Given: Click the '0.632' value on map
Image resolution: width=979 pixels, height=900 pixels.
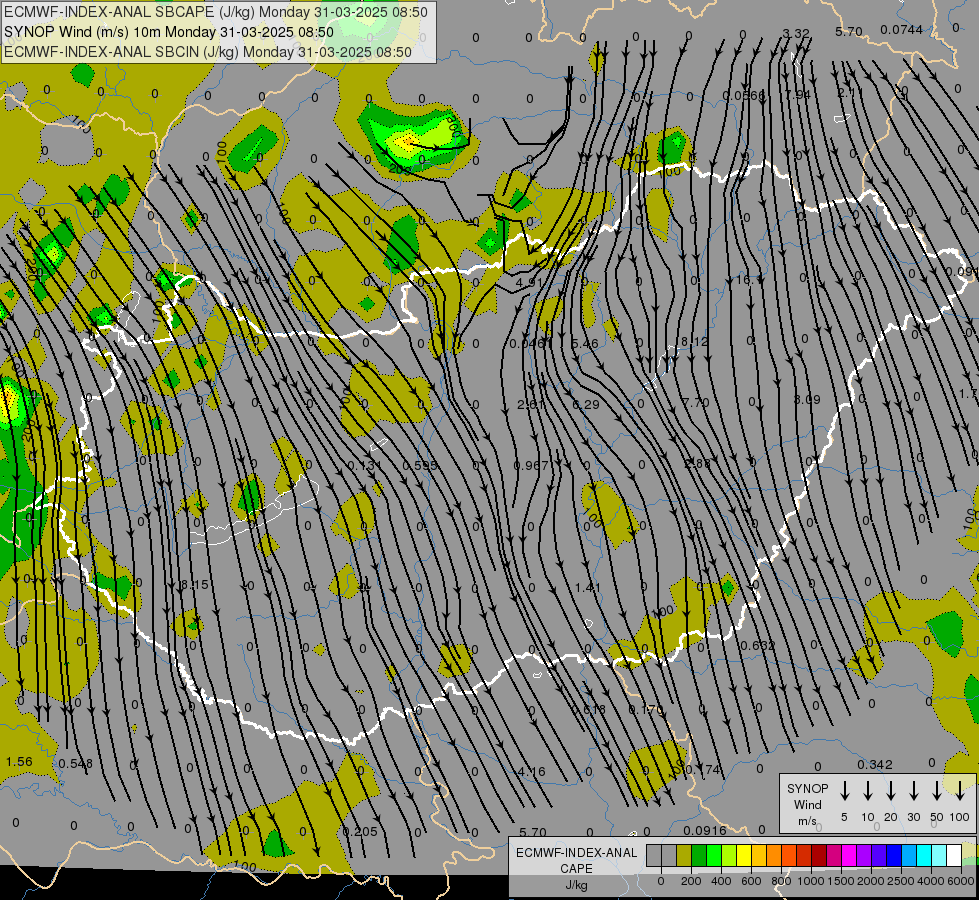Looking at the screenshot, I should click(757, 646).
